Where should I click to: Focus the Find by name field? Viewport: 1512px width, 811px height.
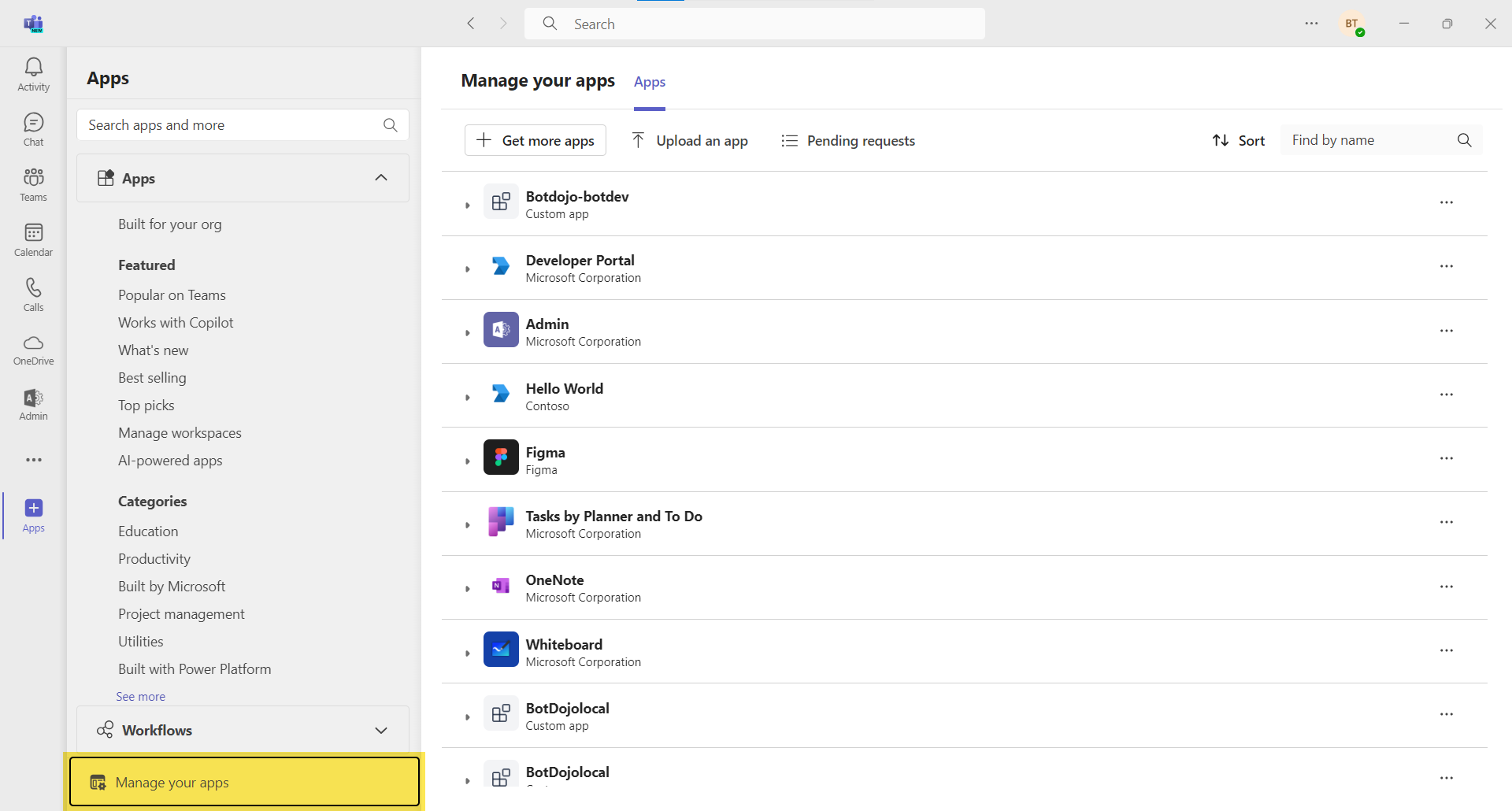[1381, 140]
